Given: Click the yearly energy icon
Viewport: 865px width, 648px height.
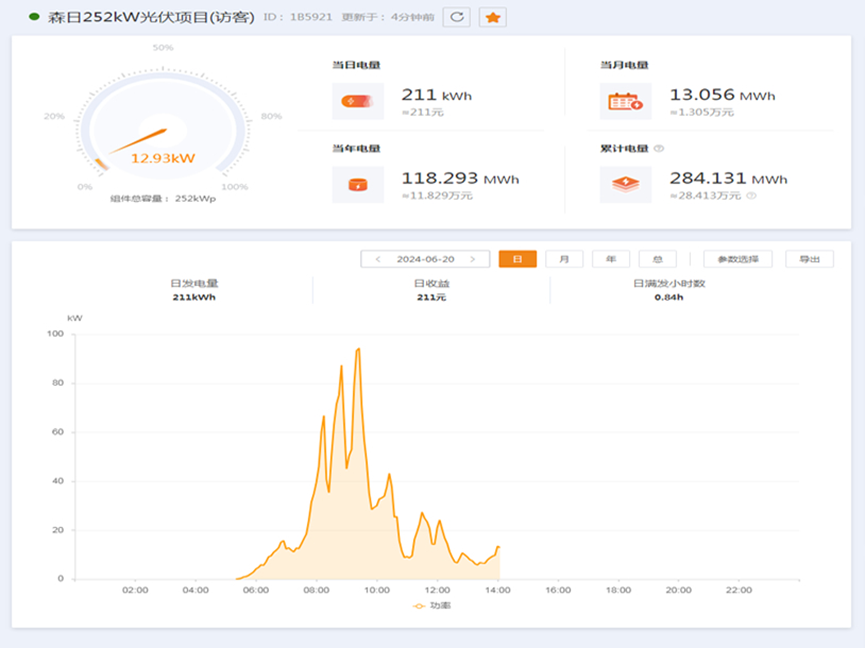Looking at the screenshot, I should coord(357,185).
